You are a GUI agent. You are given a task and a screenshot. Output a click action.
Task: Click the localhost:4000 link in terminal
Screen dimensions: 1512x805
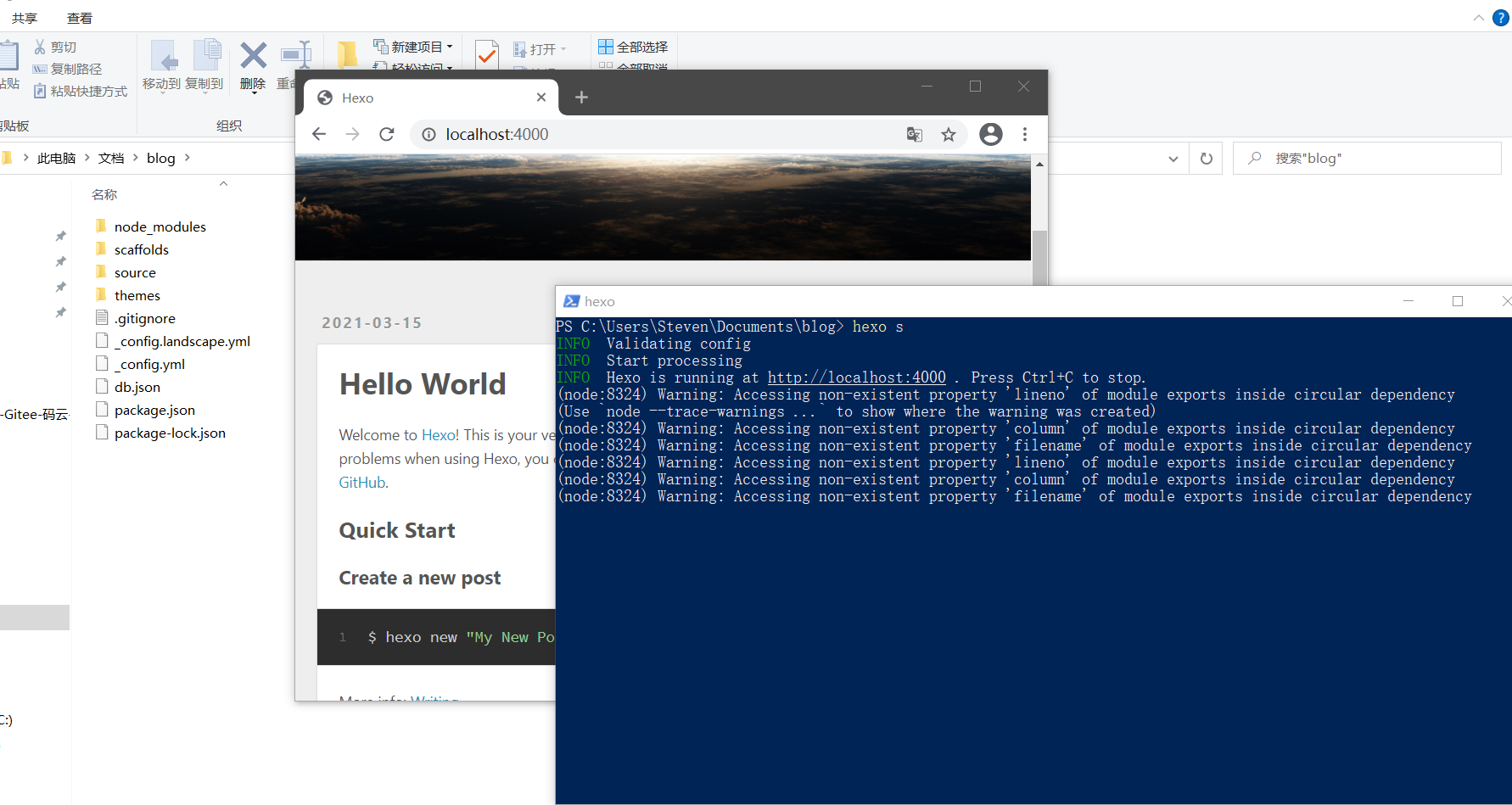(x=856, y=377)
